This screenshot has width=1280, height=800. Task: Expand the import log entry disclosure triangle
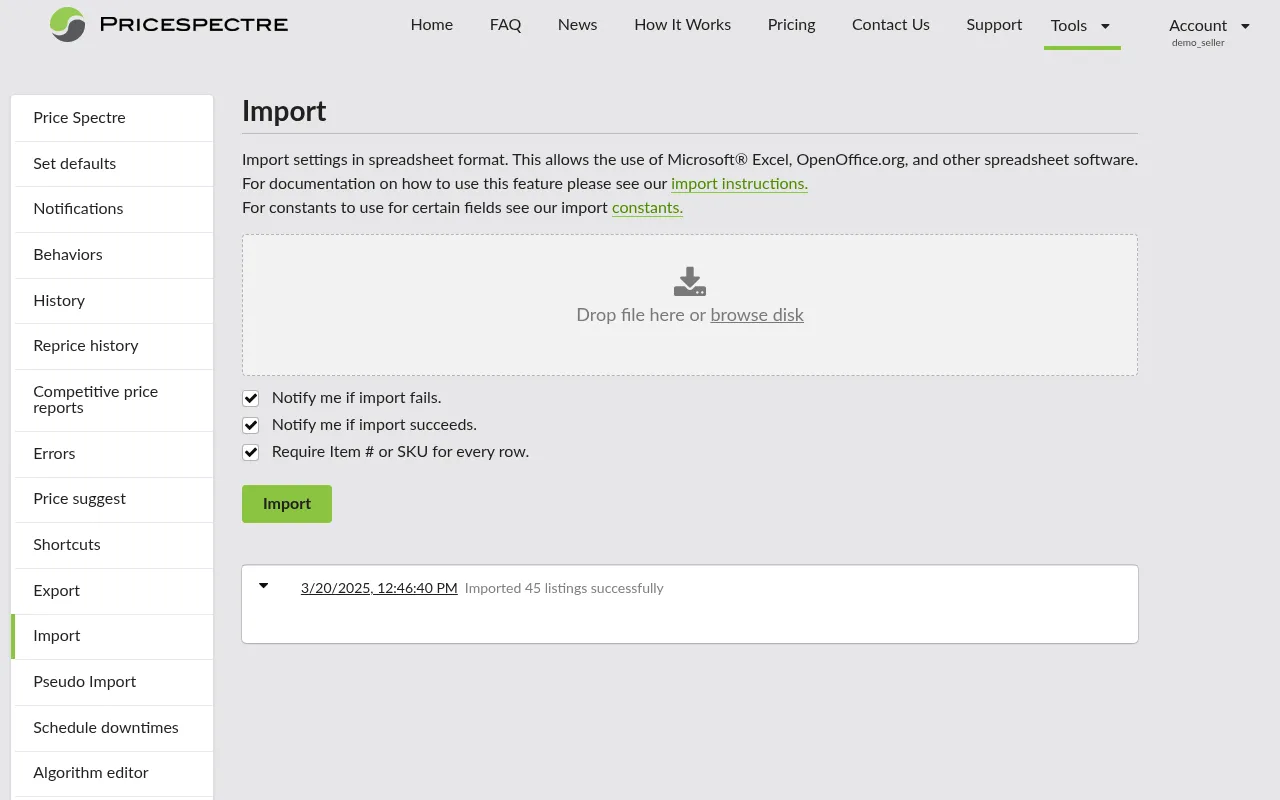263,586
